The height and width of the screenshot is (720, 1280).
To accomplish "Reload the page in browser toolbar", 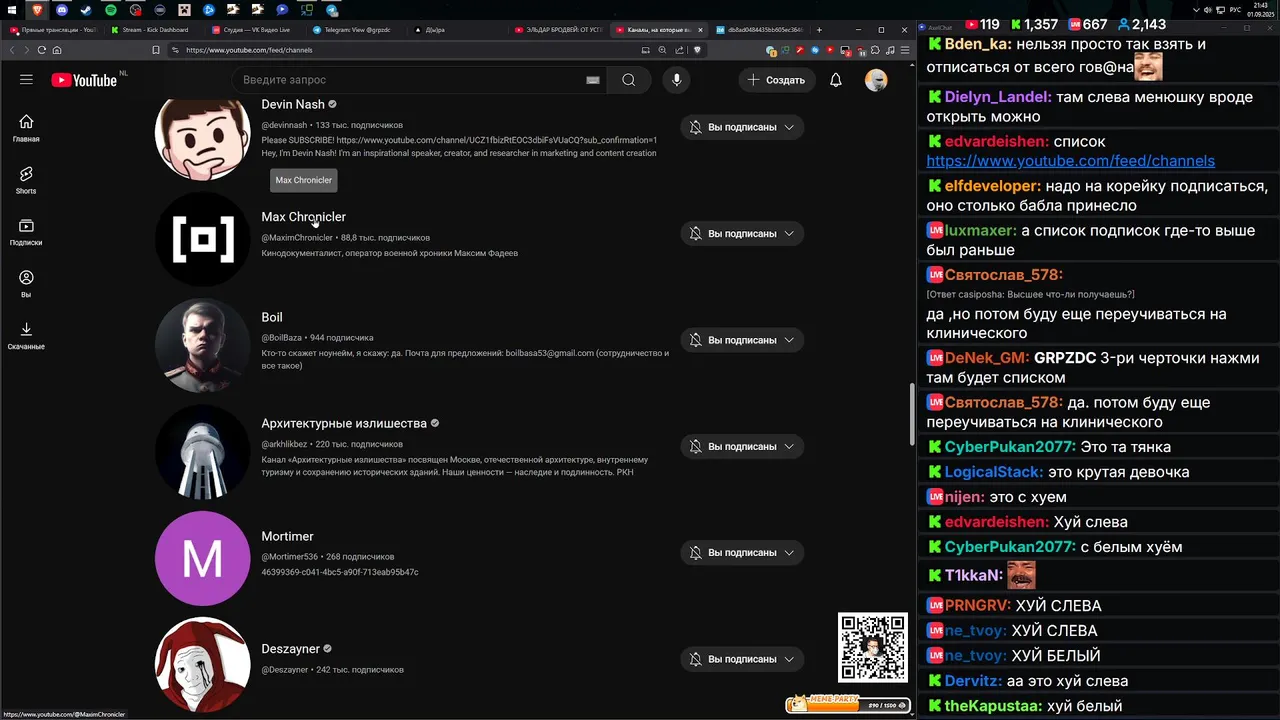I will point(43,50).
